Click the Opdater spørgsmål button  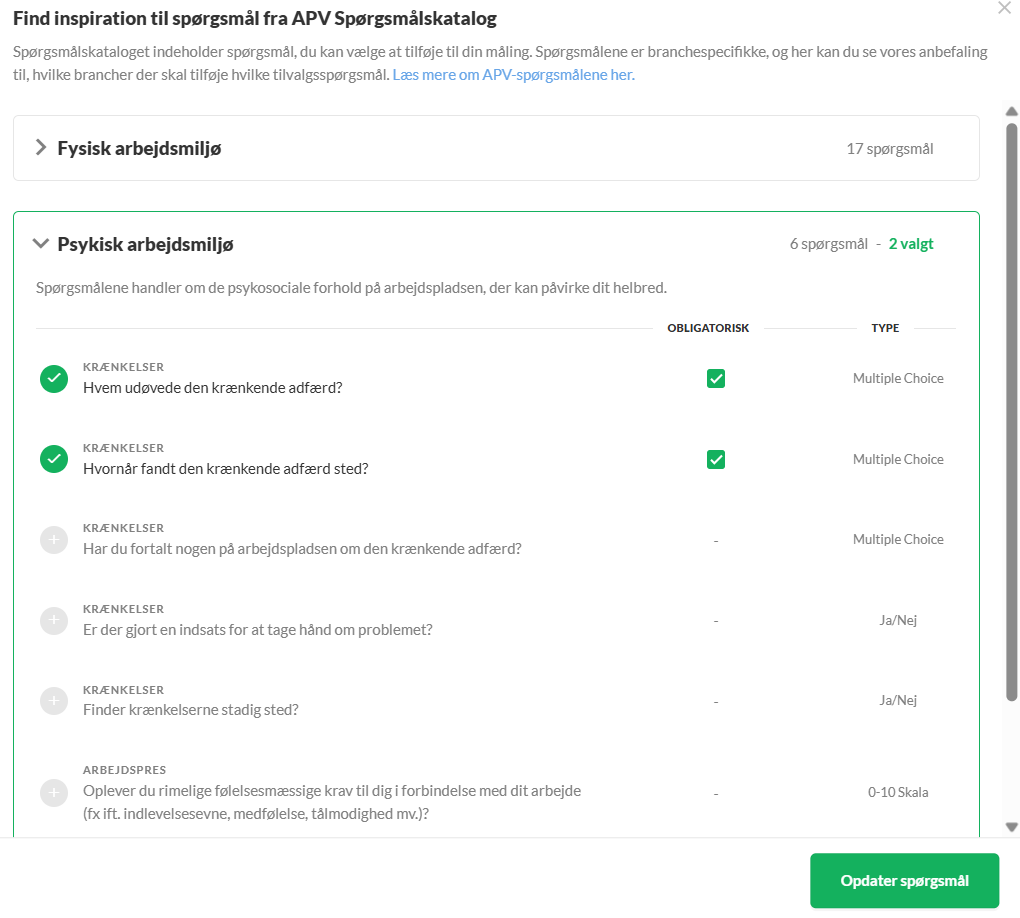coord(904,880)
